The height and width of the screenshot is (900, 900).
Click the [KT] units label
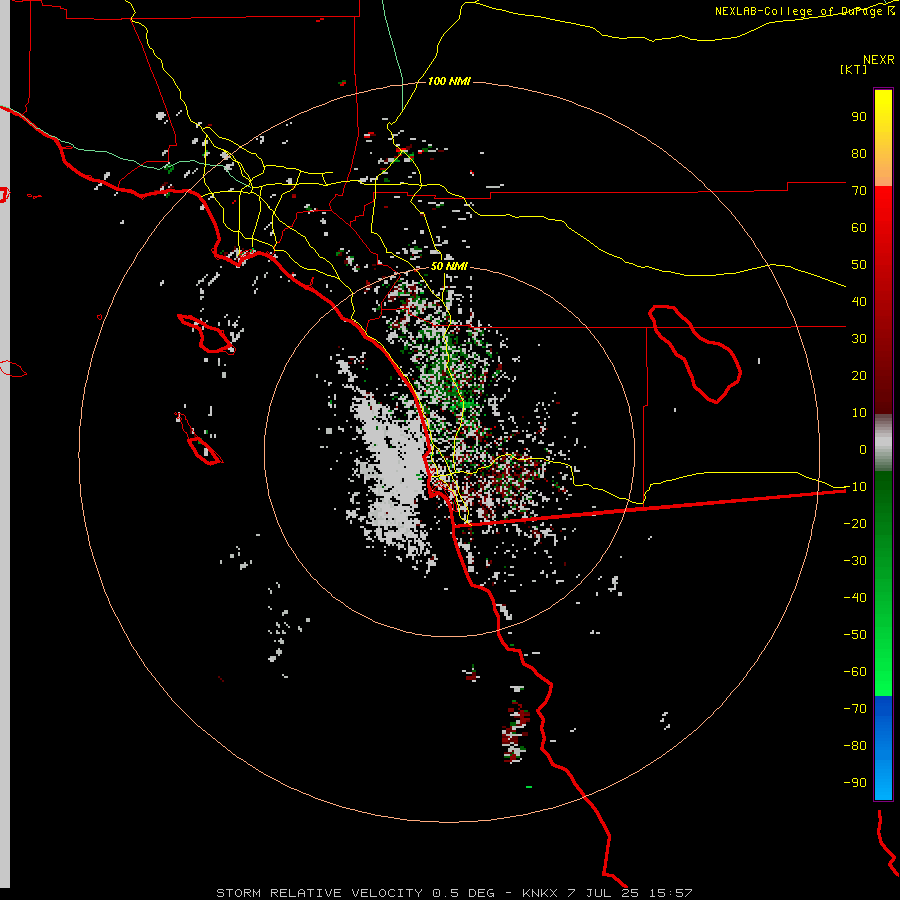tap(854, 69)
